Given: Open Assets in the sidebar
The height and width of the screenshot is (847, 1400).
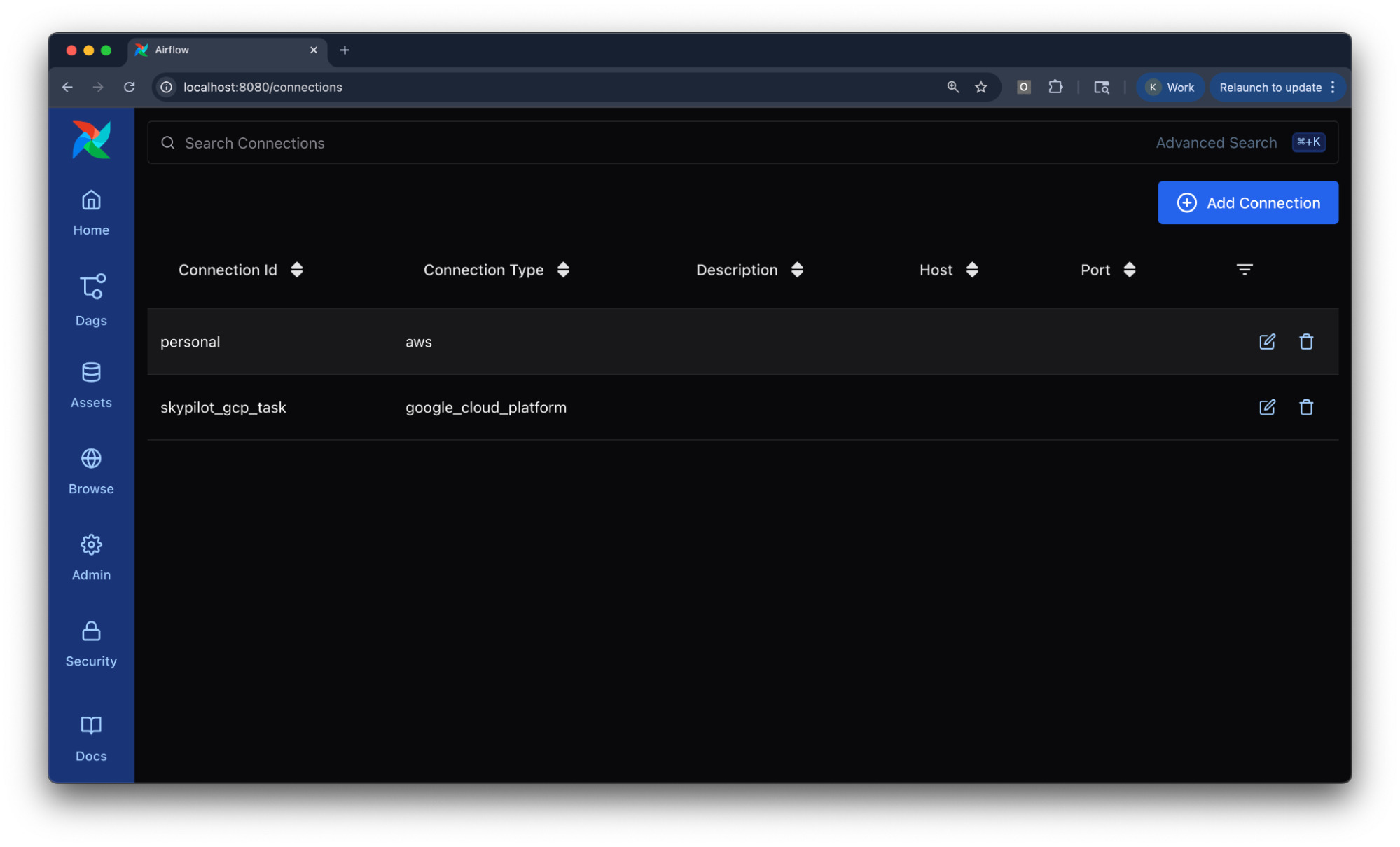Looking at the screenshot, I should tap(91, 384).
